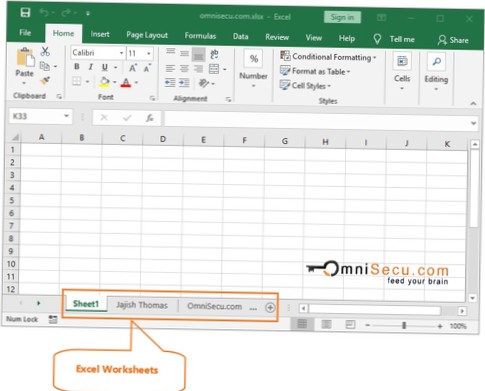Switch to Page Break Preview icon
Viewport: 485px width, 391px height.
(350, 325)
